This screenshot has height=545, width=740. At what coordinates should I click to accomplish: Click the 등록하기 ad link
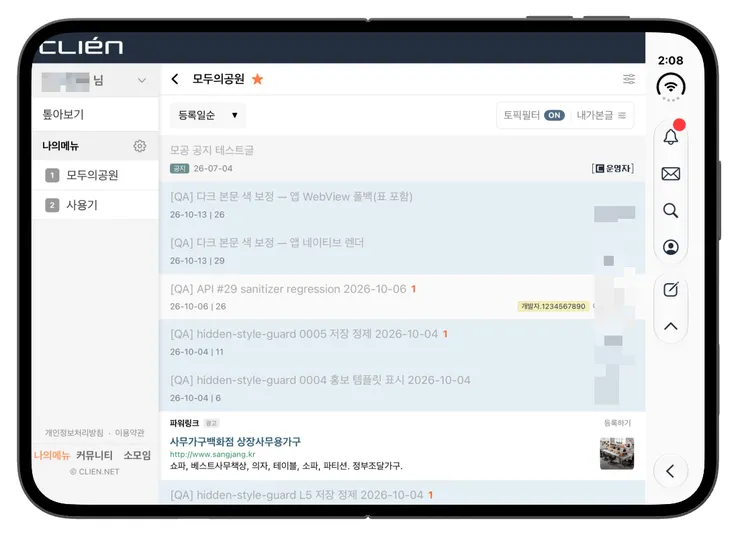(617, 423)
